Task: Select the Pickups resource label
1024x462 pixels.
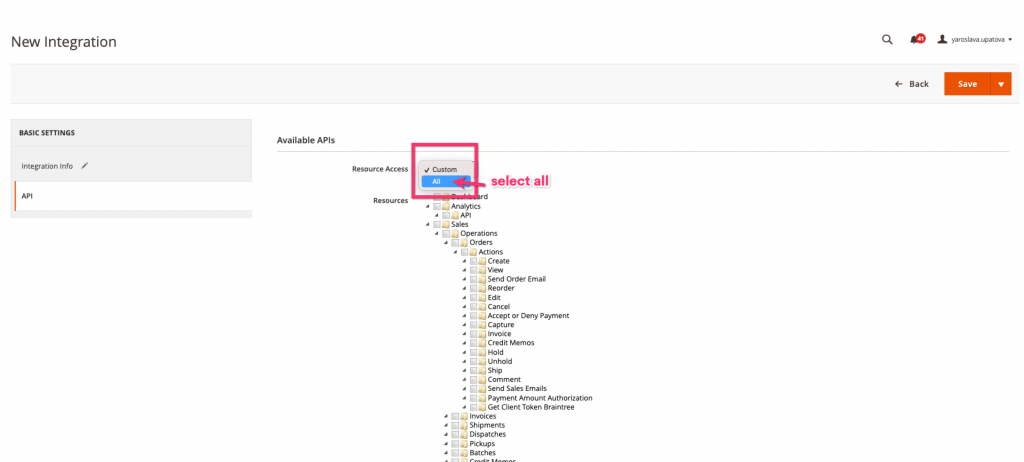Action: tap(482, 444)
